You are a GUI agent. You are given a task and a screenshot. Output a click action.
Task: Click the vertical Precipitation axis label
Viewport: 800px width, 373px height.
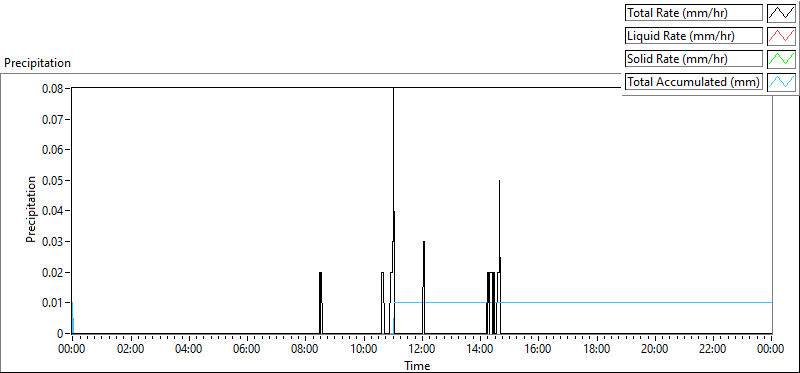[31, 210]
